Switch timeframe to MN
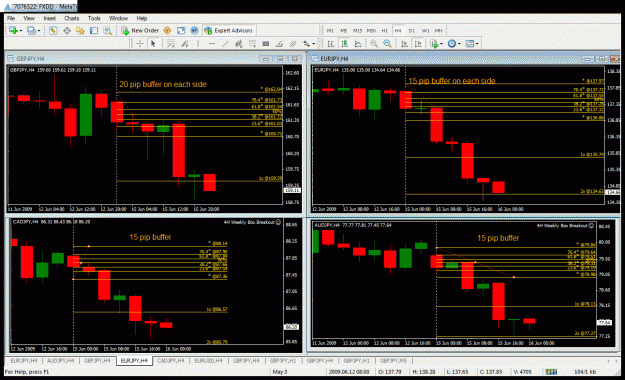Screen dimensions: 625x380 point(438,31)
